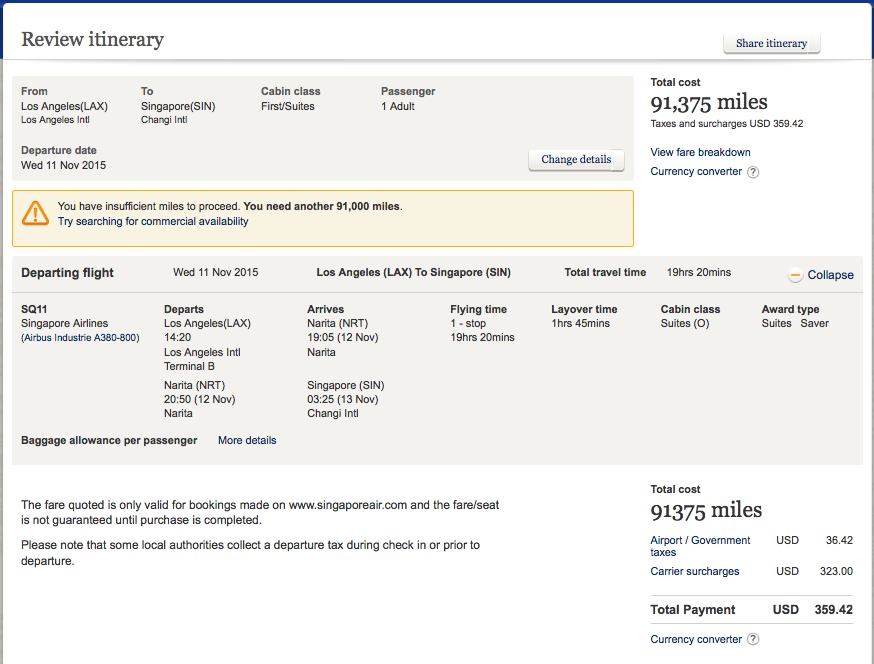
Task: Click the orange minus icon beside Collapse
Action: point(796,274)
